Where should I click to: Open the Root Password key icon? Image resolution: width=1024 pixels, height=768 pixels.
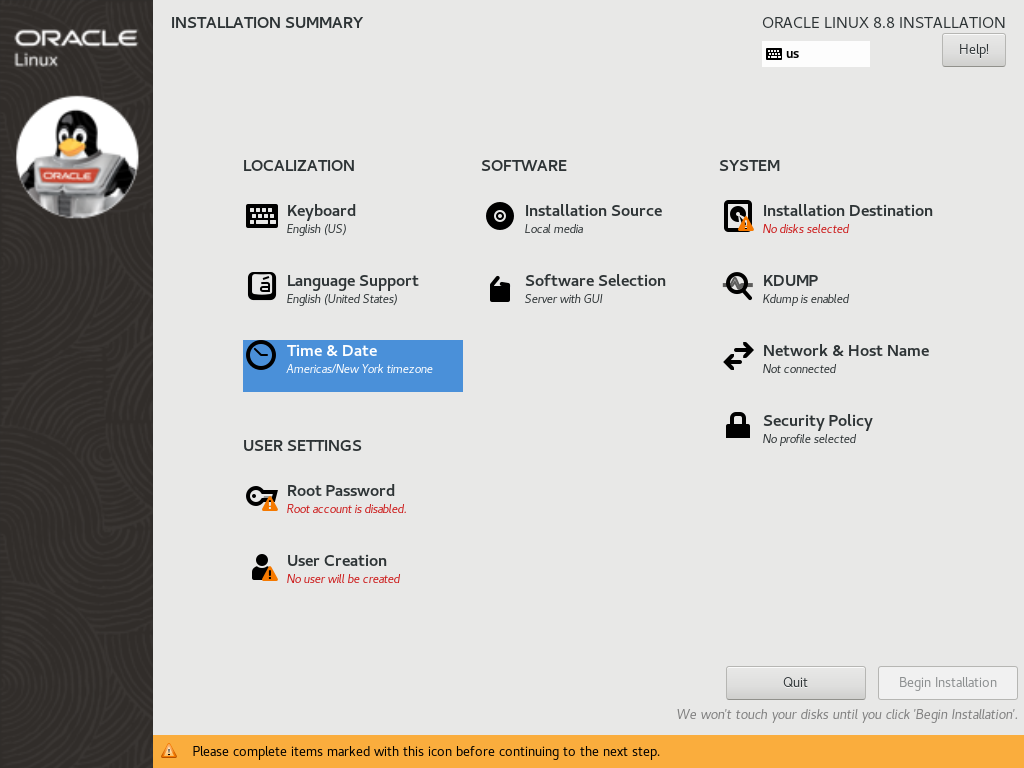[261, 498]
